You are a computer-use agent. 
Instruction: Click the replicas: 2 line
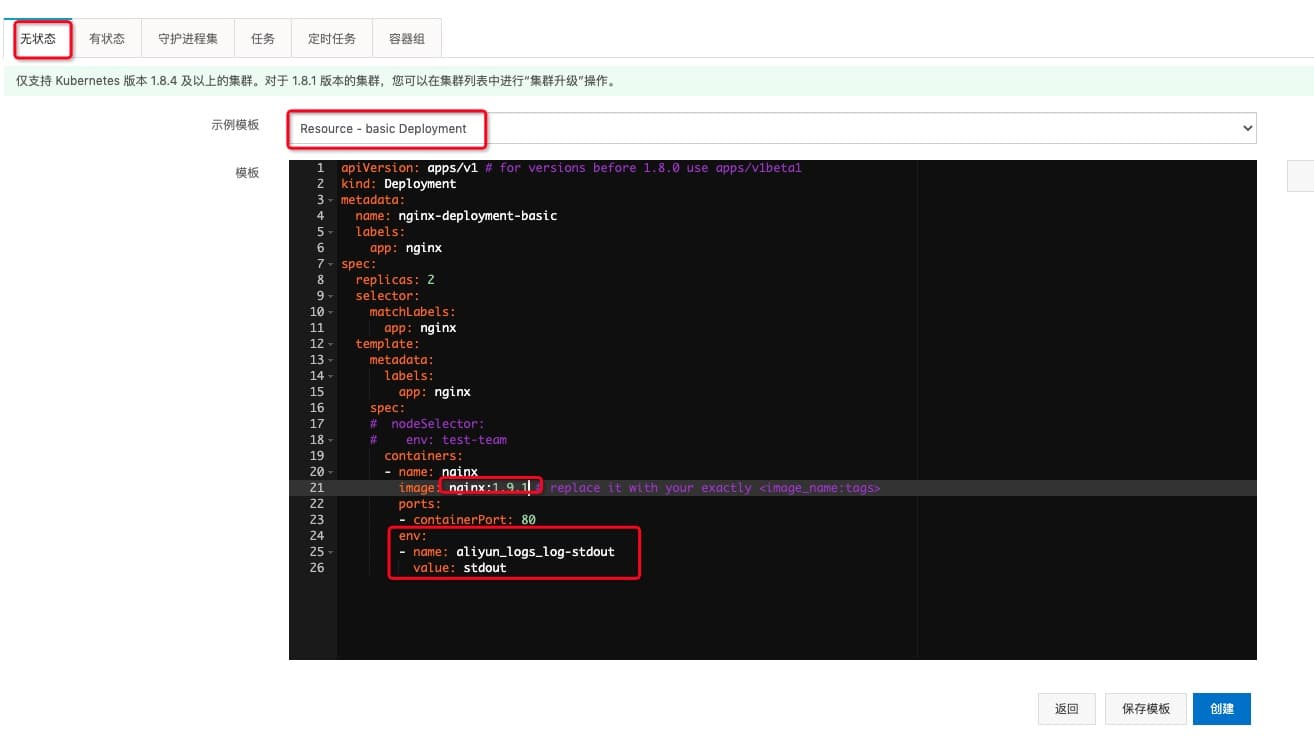point(395,280)
